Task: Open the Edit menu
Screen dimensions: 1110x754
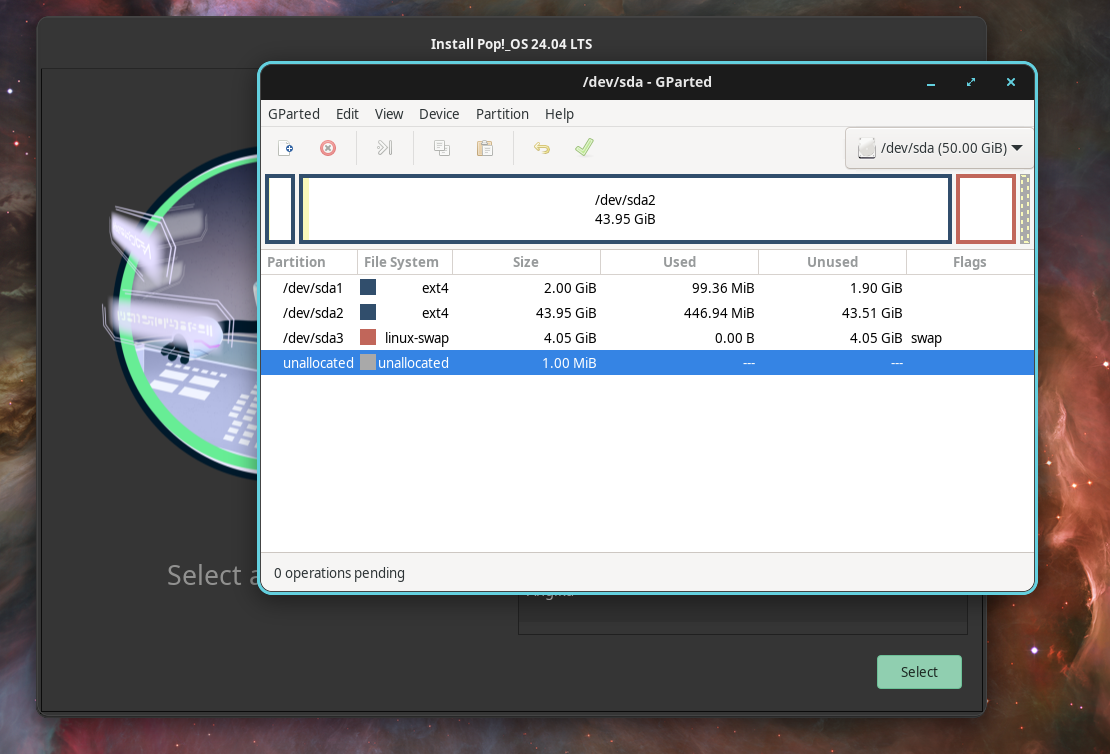Action: 347,114
